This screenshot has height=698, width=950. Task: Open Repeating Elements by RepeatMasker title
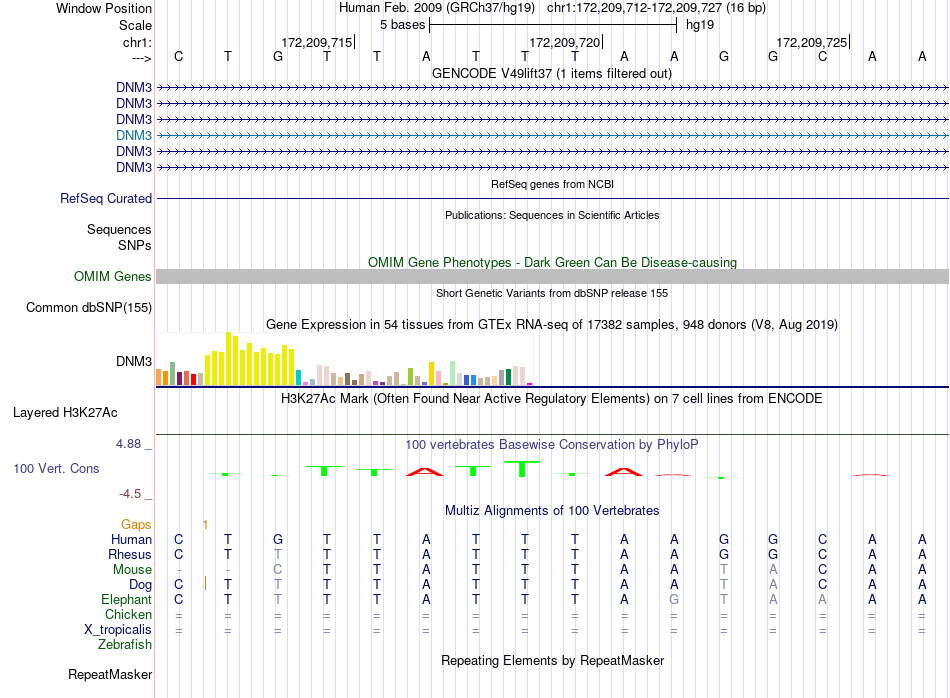[x=552, y=660]
